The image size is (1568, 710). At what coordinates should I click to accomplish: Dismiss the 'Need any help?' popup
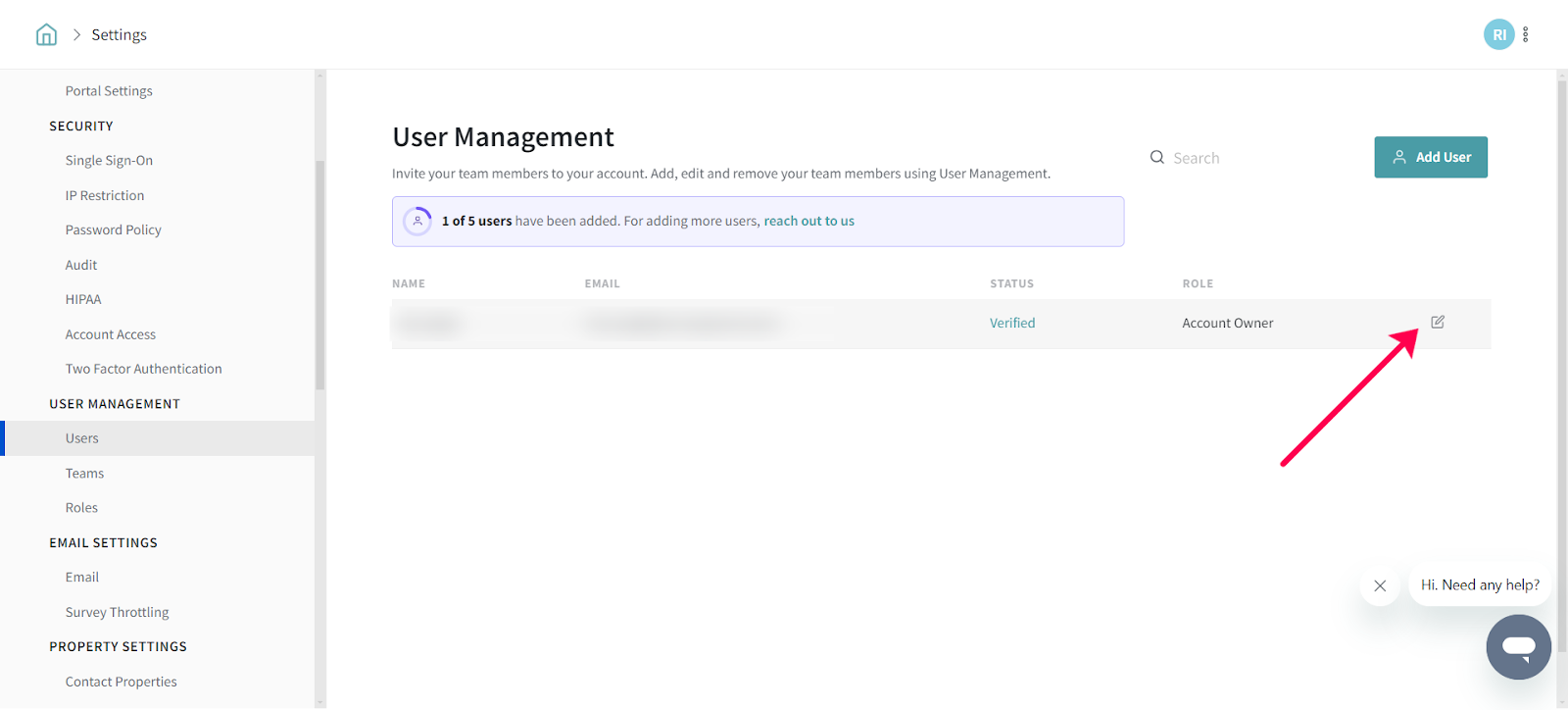click(1380, 585)
